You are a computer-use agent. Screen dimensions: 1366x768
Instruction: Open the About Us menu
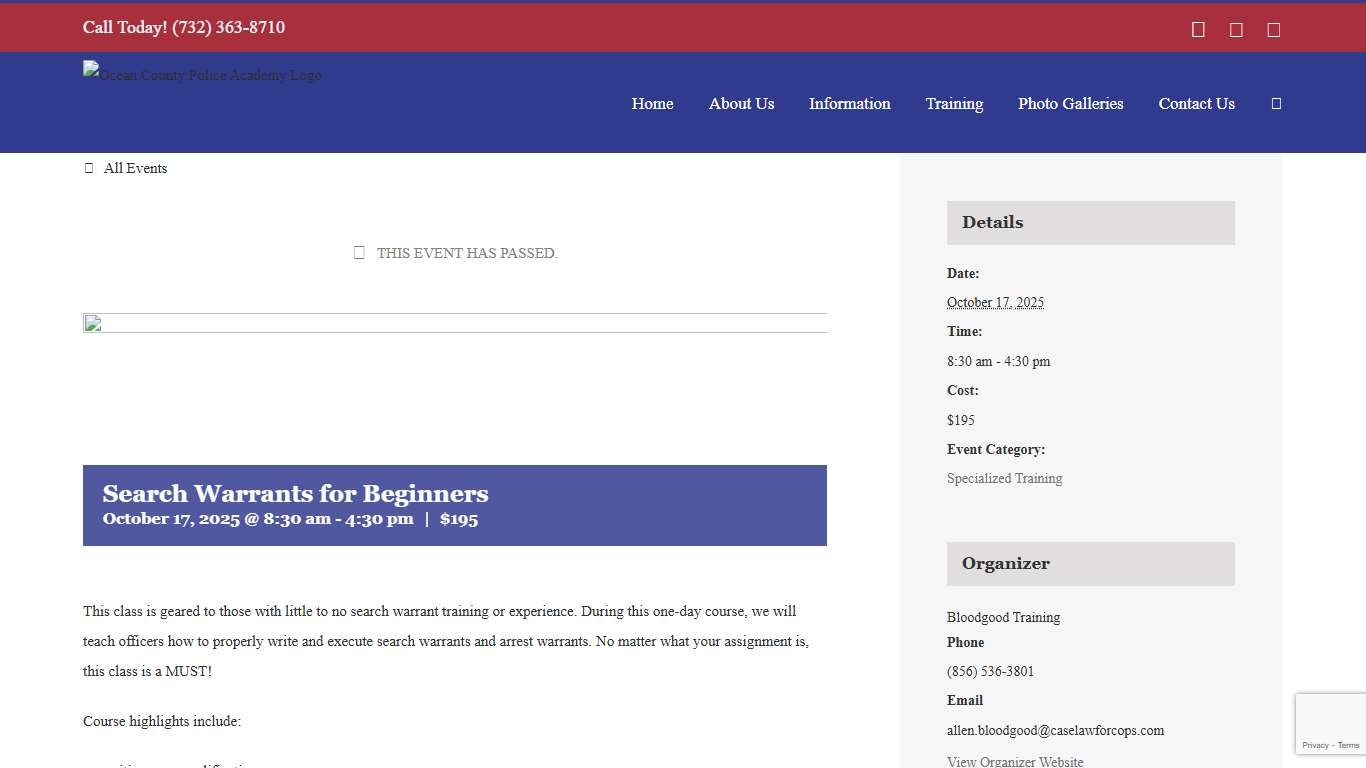(x=741, y=104)
